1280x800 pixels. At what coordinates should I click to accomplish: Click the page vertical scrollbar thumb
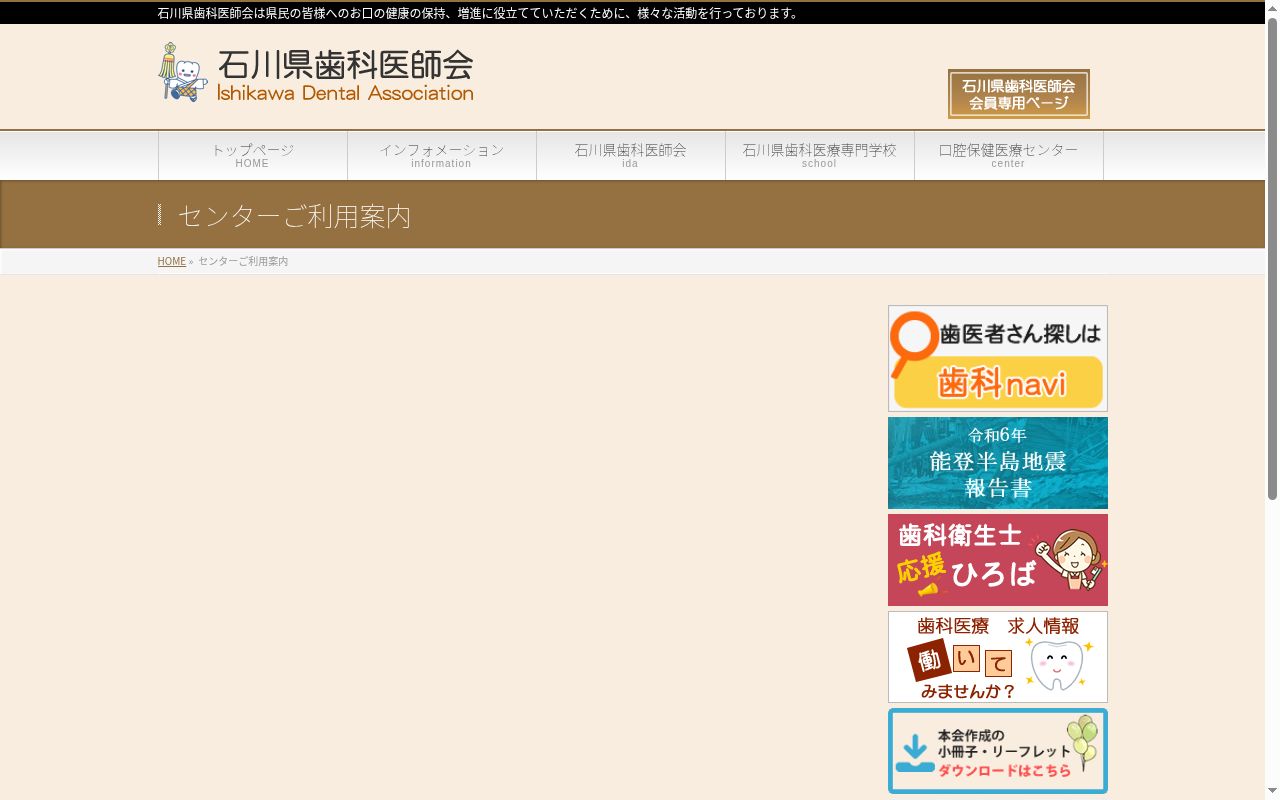[x=1272, y=258]
